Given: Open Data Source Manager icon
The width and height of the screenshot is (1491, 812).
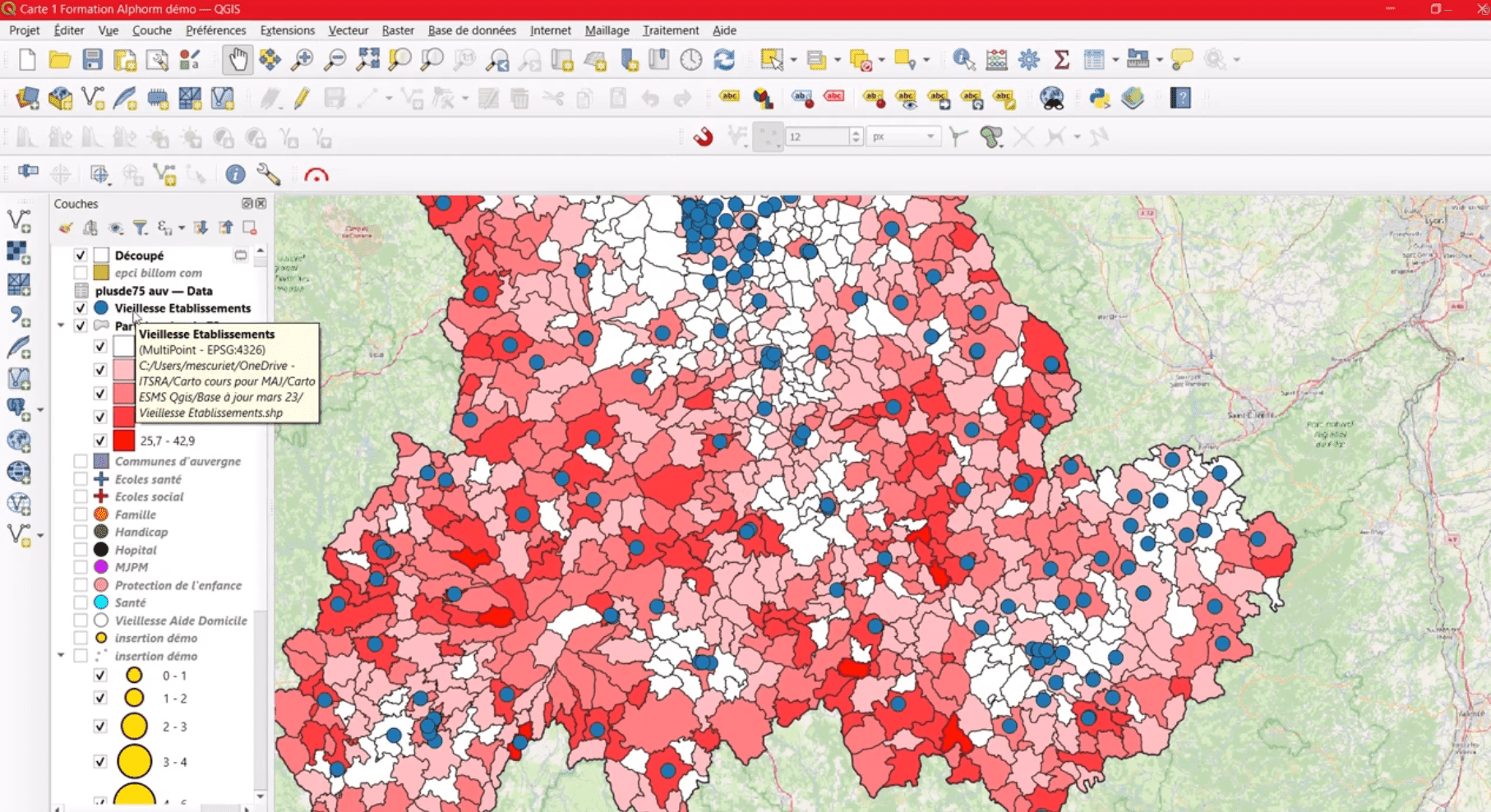Looking at the screenshot, I should pyautogui.click(x=27, y=99).
